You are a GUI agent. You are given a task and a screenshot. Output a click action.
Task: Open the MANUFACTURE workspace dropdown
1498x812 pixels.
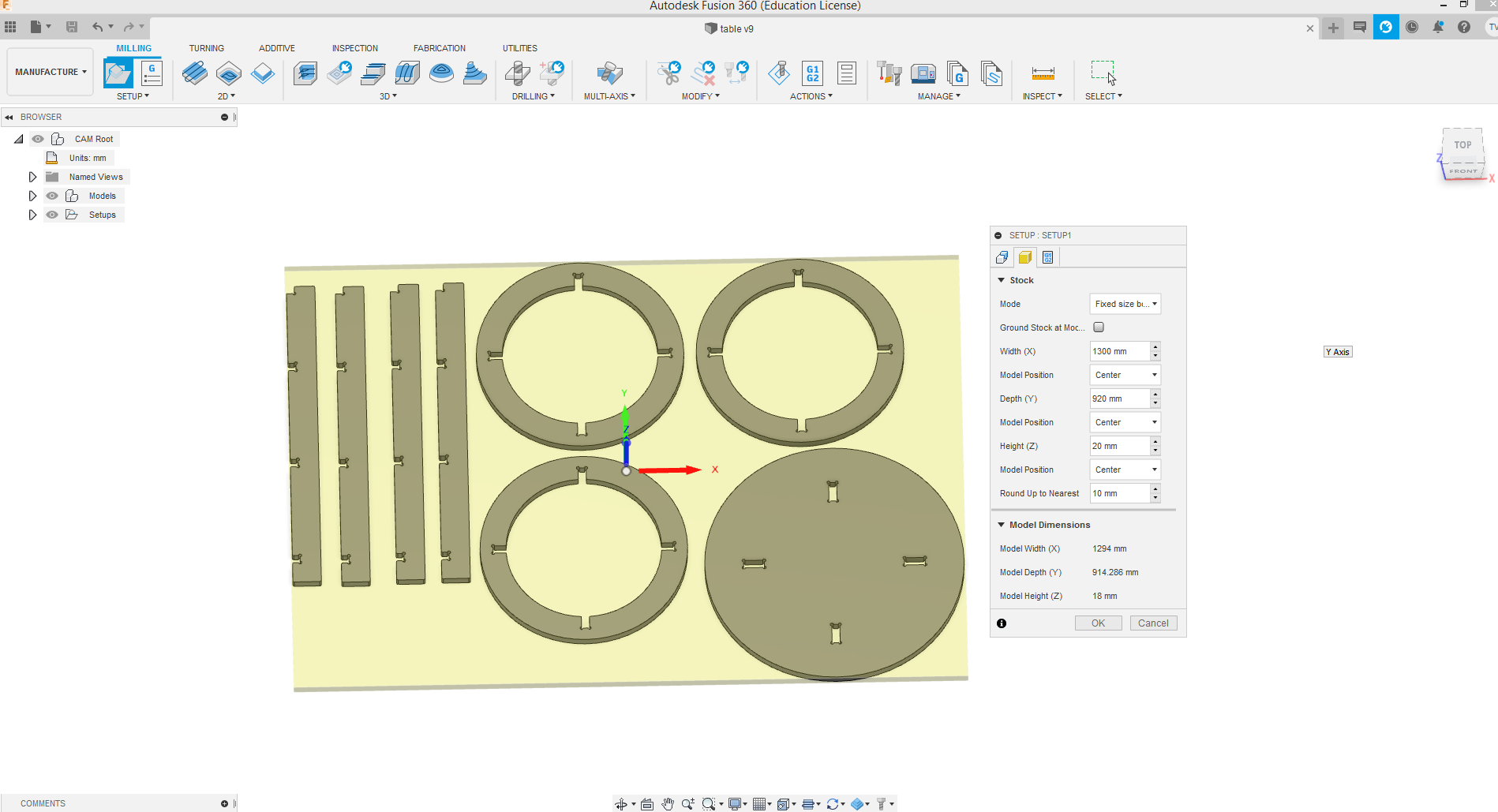click(51, 72)
